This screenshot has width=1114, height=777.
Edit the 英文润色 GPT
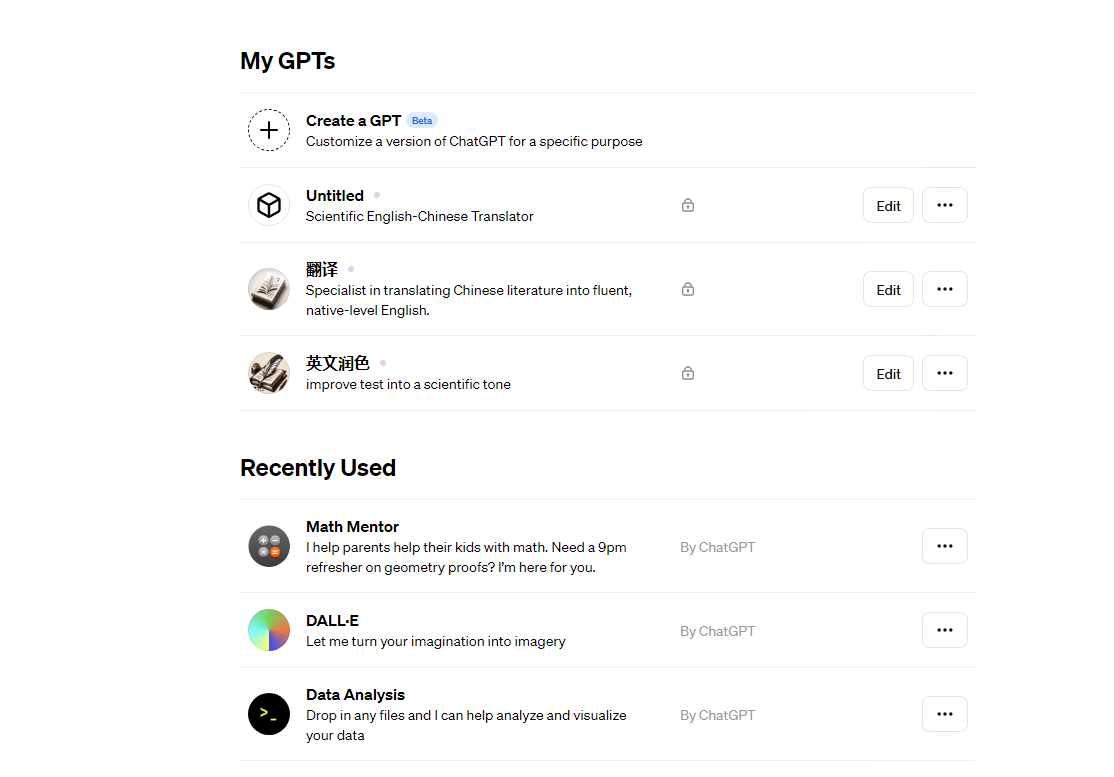click(x=888, y=373)
